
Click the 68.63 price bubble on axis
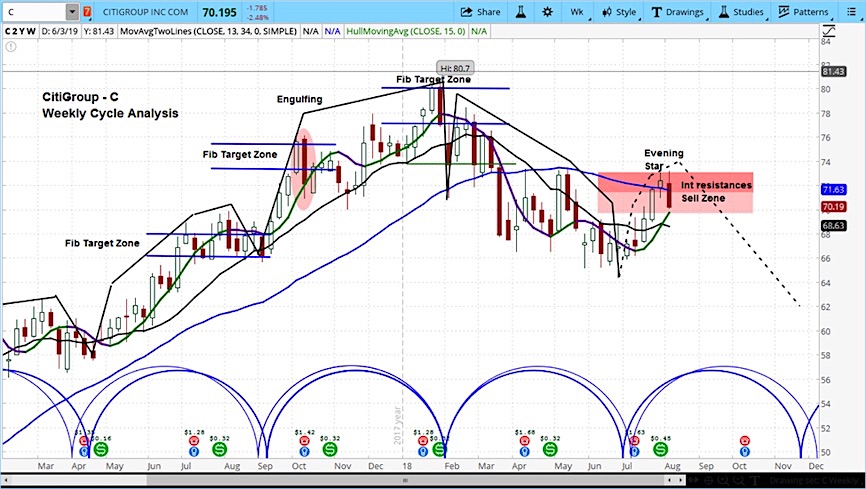coord(833,226)
